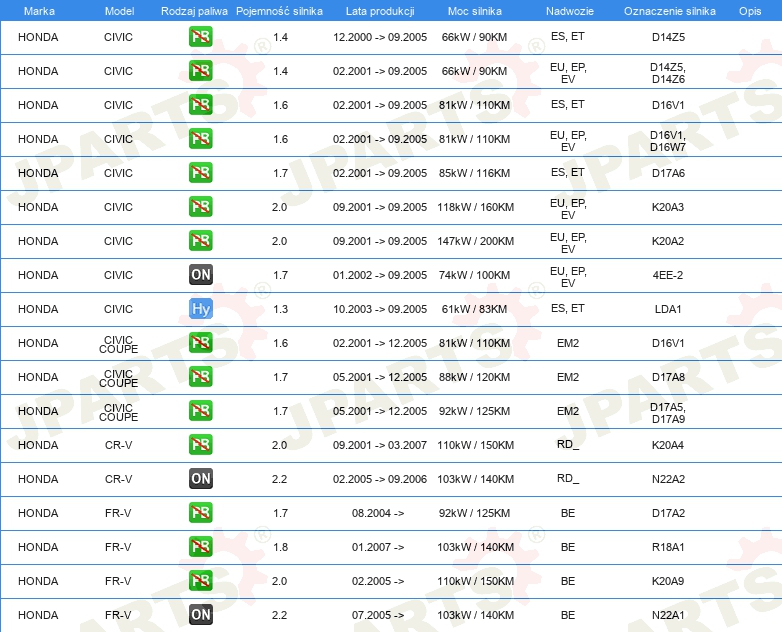
Task: Click FR-V model in R18A1 row
Action: coord(118,547)
